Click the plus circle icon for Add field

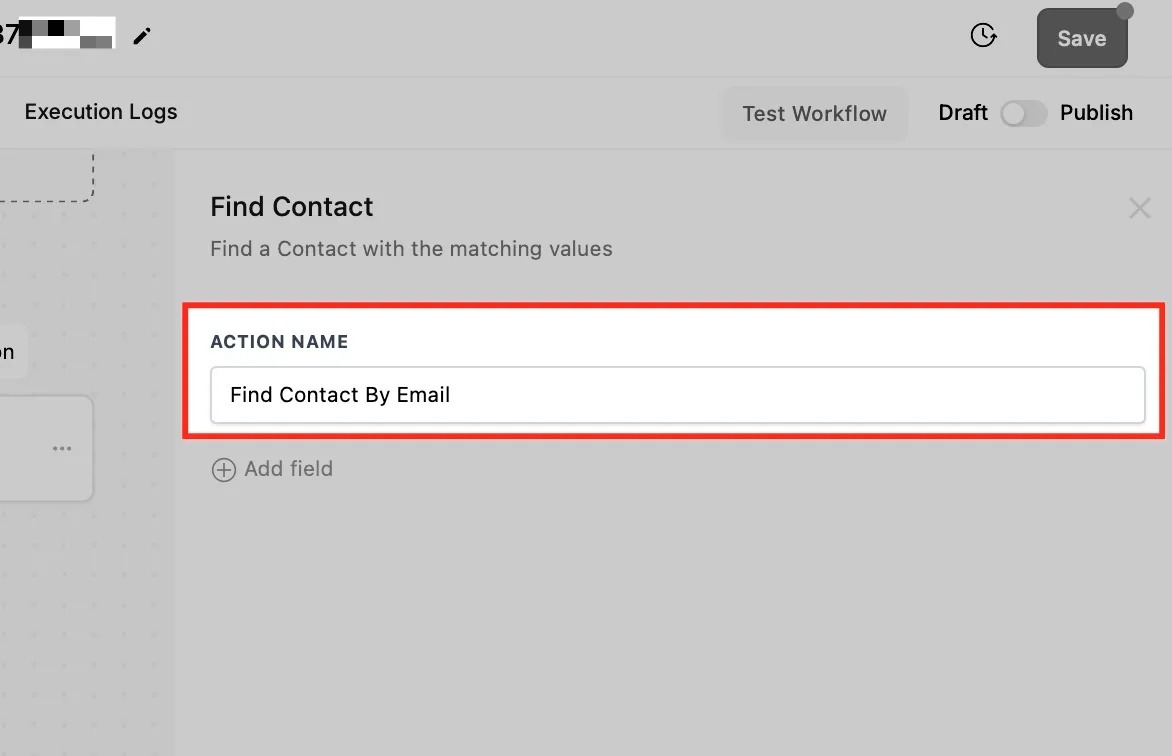pos(223,470)
